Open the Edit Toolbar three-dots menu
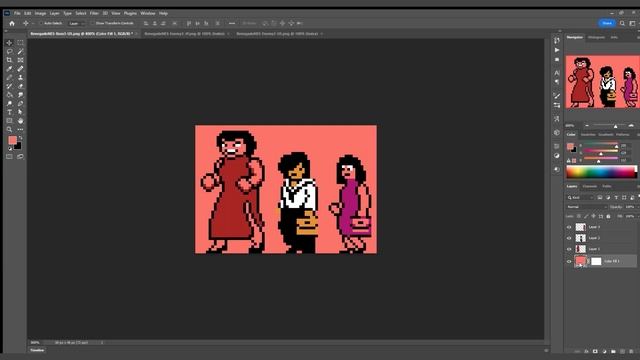 click(20, 129)
